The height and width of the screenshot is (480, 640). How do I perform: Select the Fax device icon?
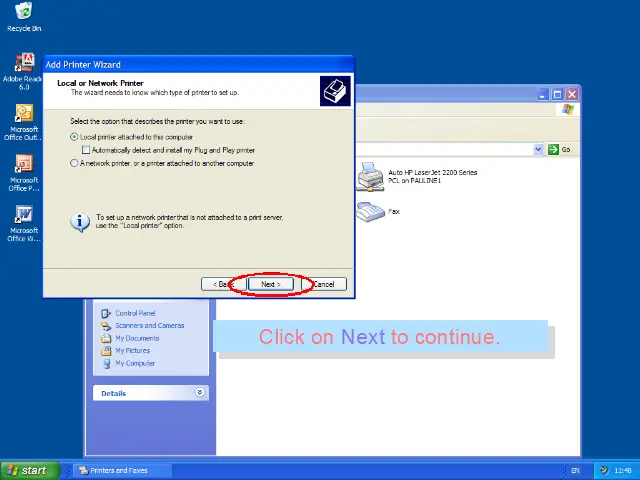pyautogui.click(x=370, y=211)
